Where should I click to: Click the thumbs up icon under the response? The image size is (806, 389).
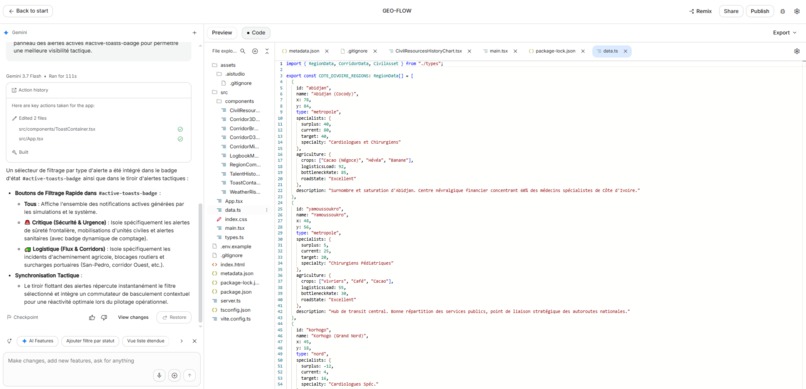(92, 318)
